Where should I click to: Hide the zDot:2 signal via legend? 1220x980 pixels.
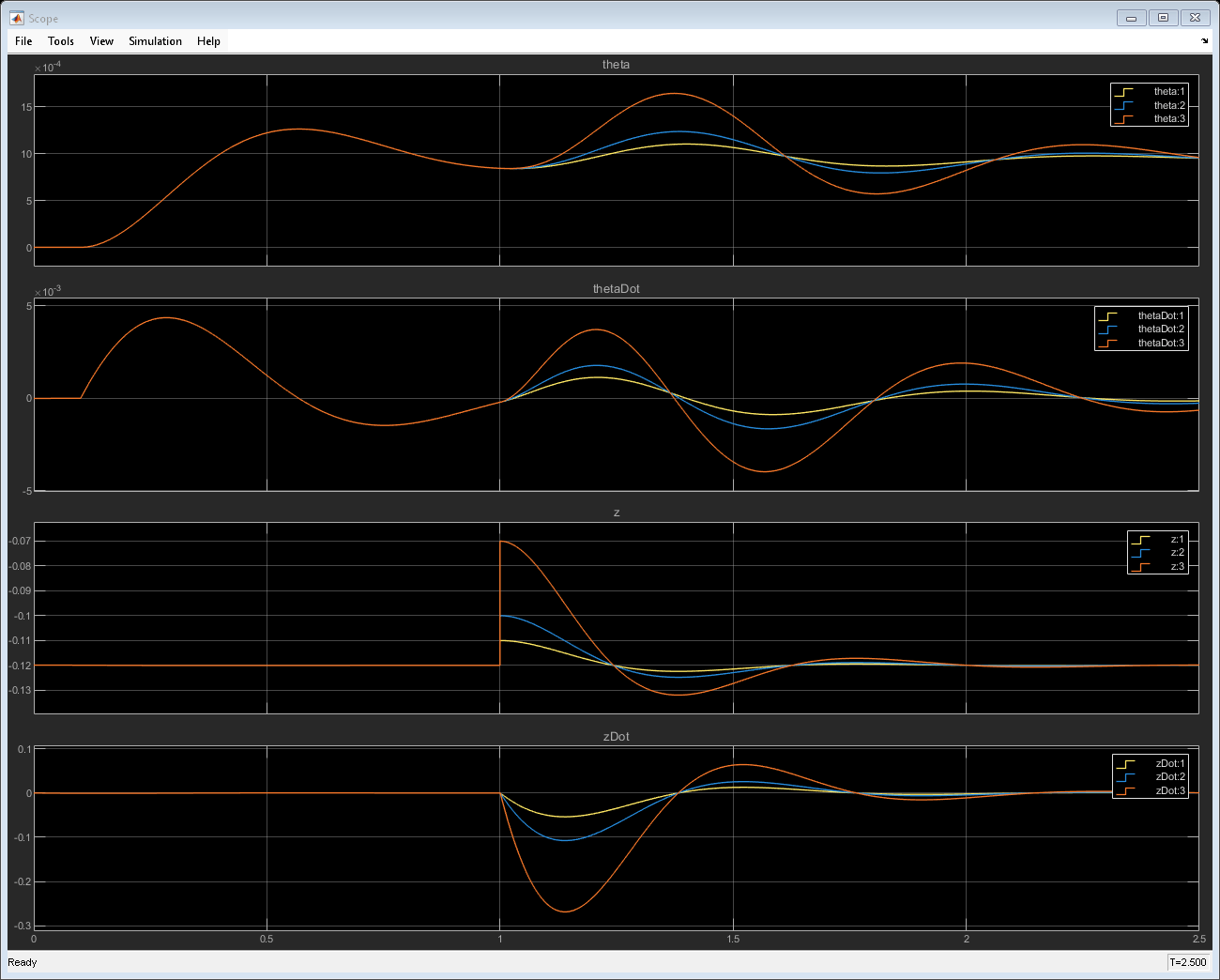tap(1170, 777)
